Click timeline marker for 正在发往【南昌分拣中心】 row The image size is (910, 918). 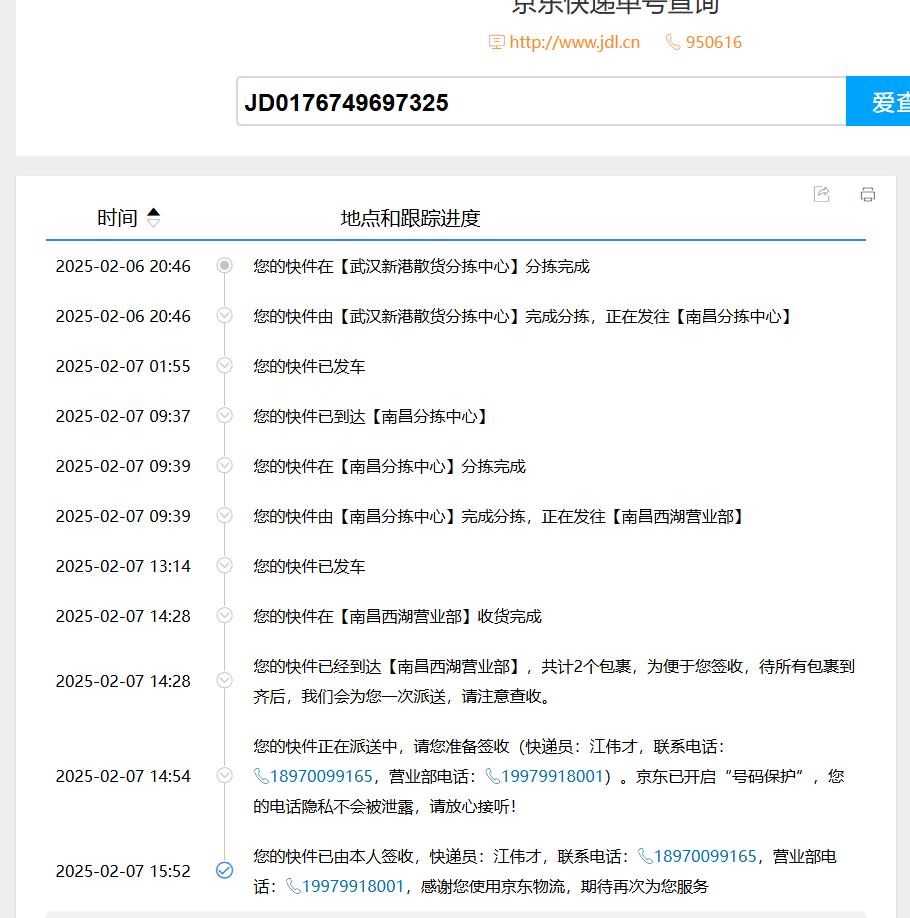tap(224, 316)
